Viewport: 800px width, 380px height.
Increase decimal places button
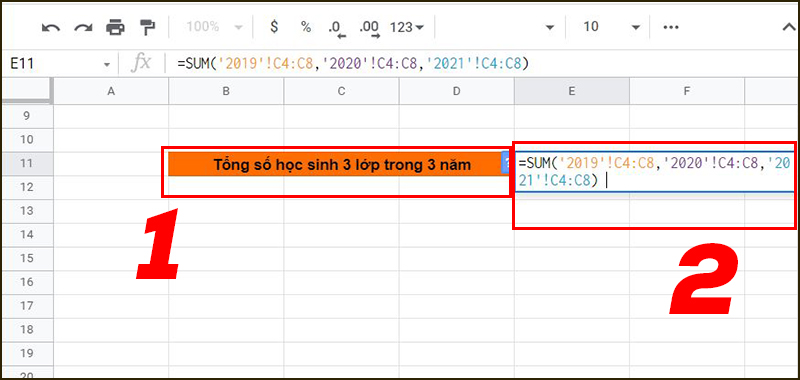pyautogui.click(x=369, y=29)
